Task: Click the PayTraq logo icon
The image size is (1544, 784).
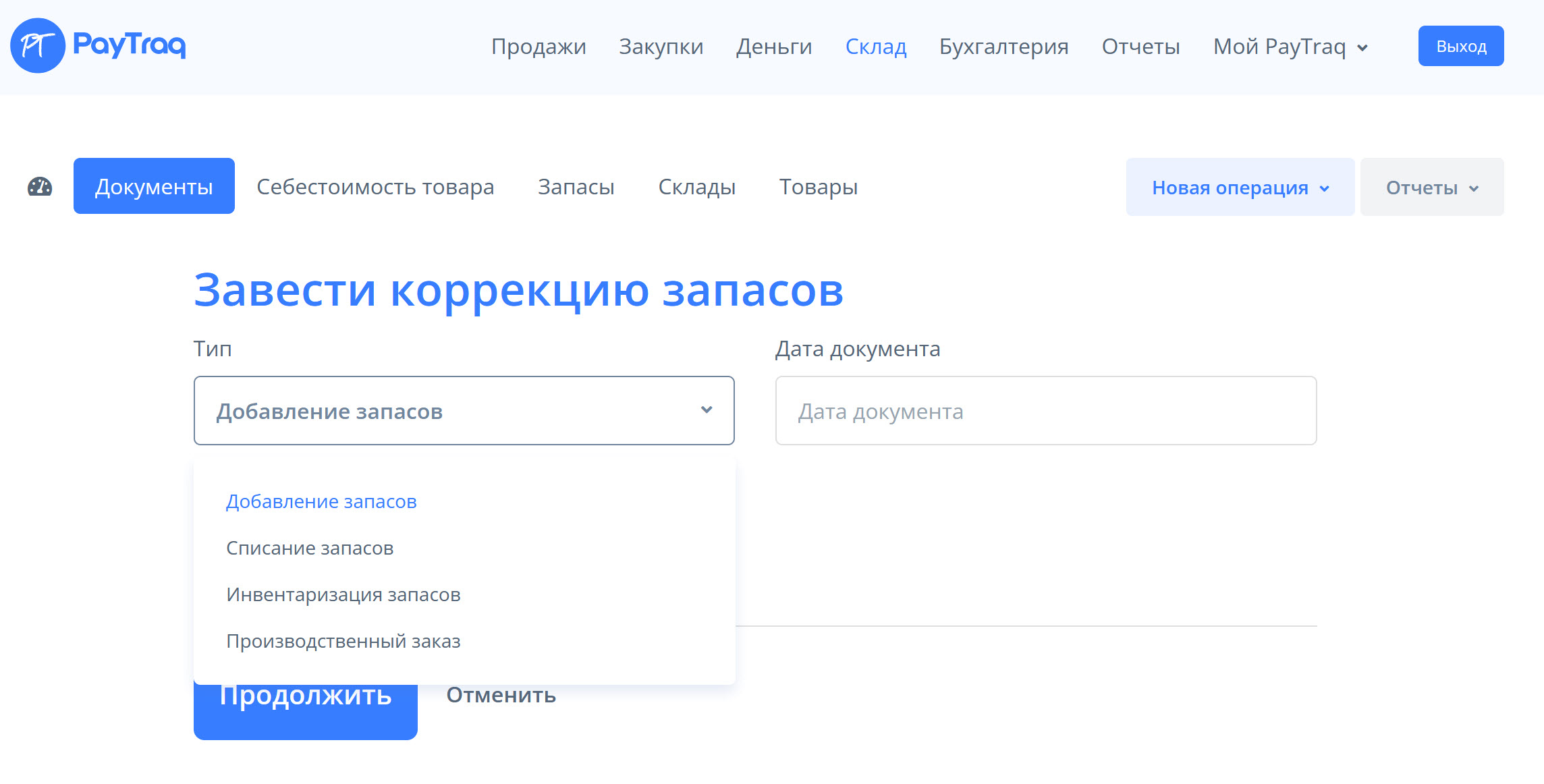Action: [x=38, y=46]
